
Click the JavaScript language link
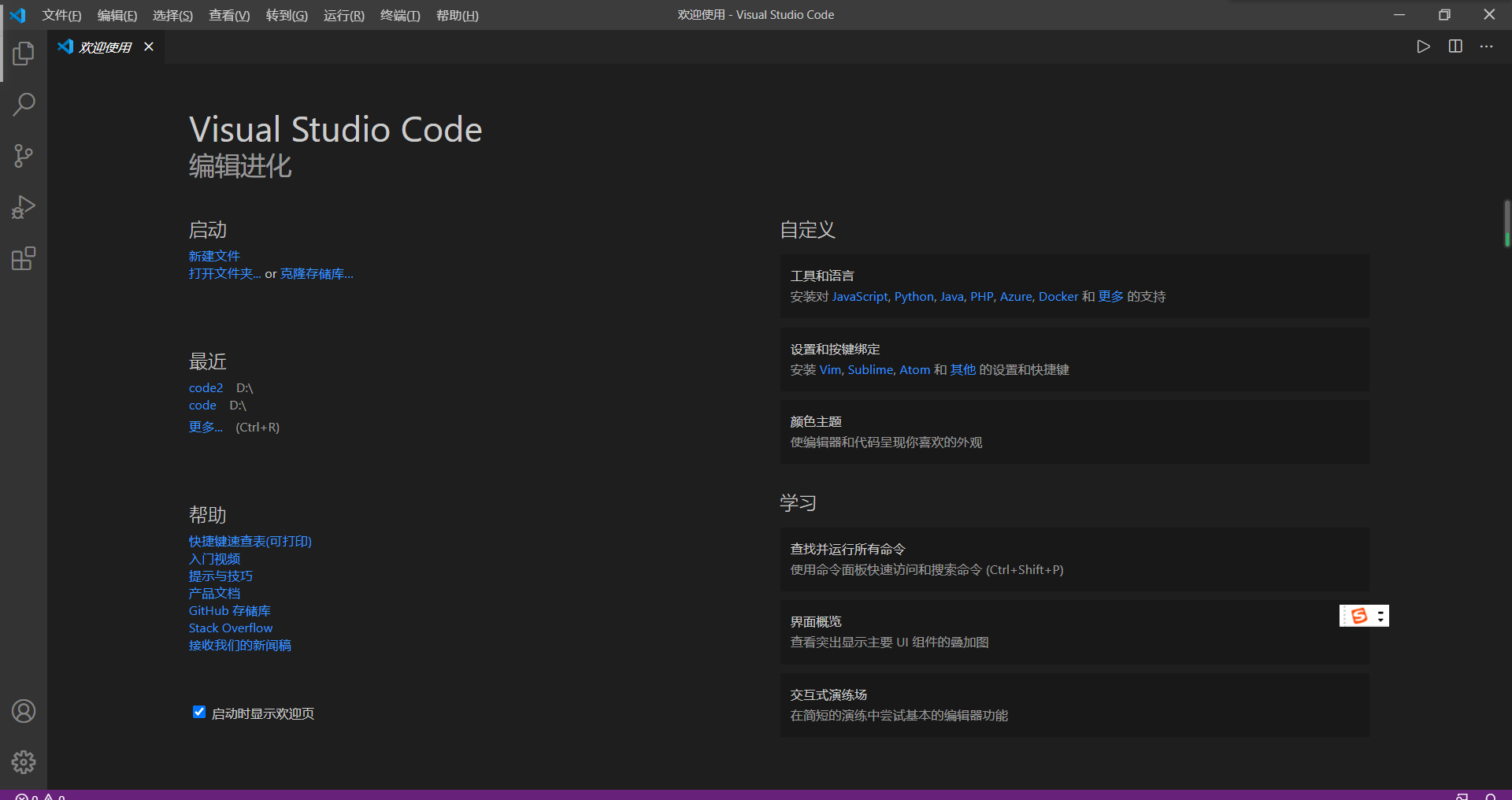coord(860,296)
